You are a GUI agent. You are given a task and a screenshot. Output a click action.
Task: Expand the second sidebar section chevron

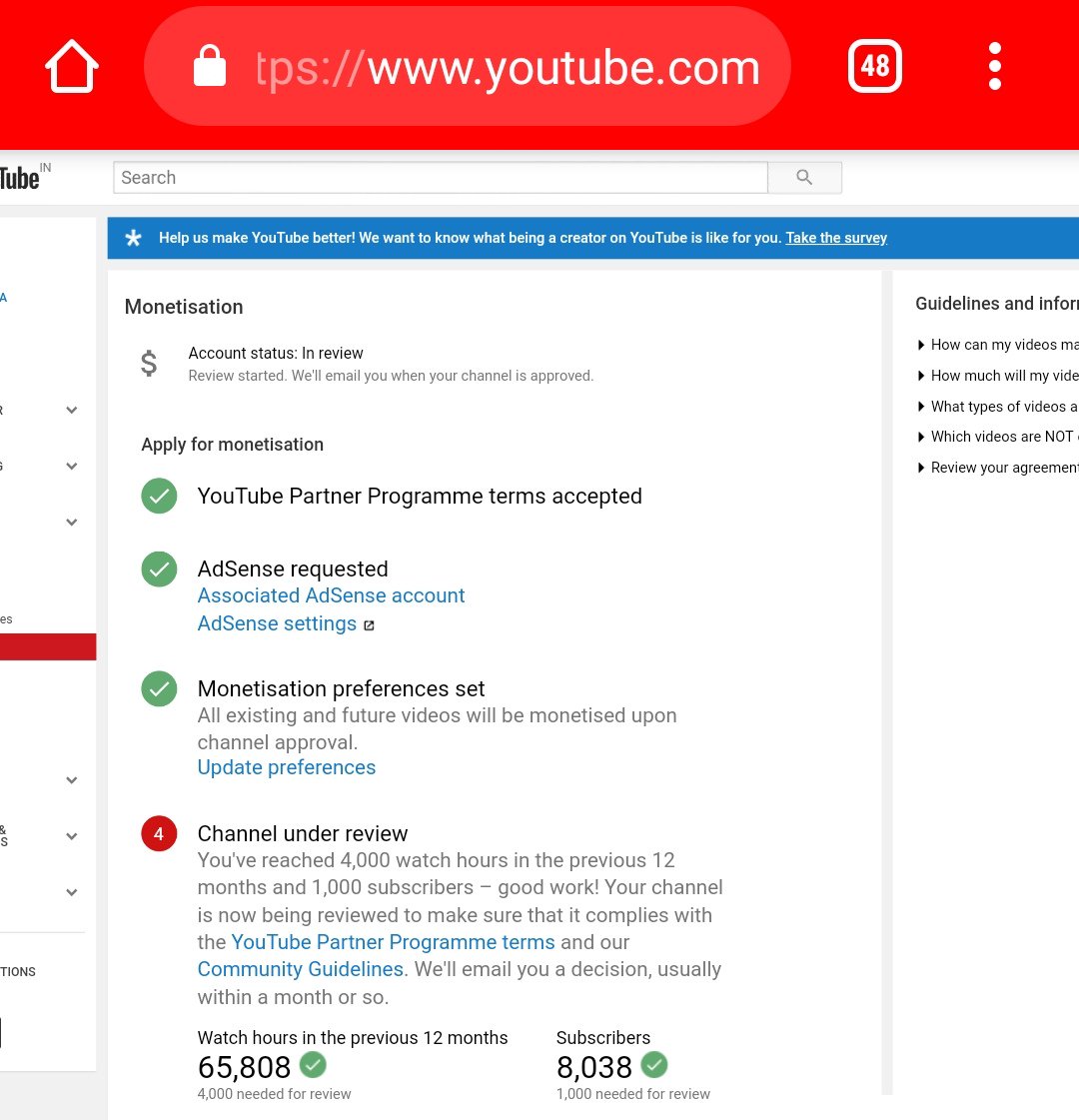click(71, 467)
